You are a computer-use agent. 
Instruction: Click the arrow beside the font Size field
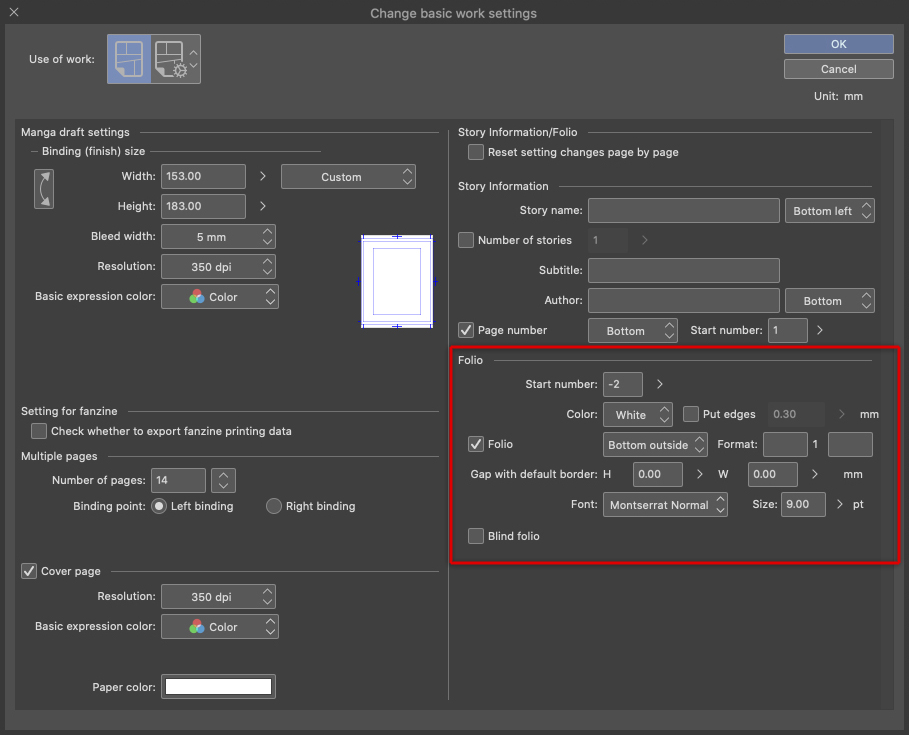[839, 505]
